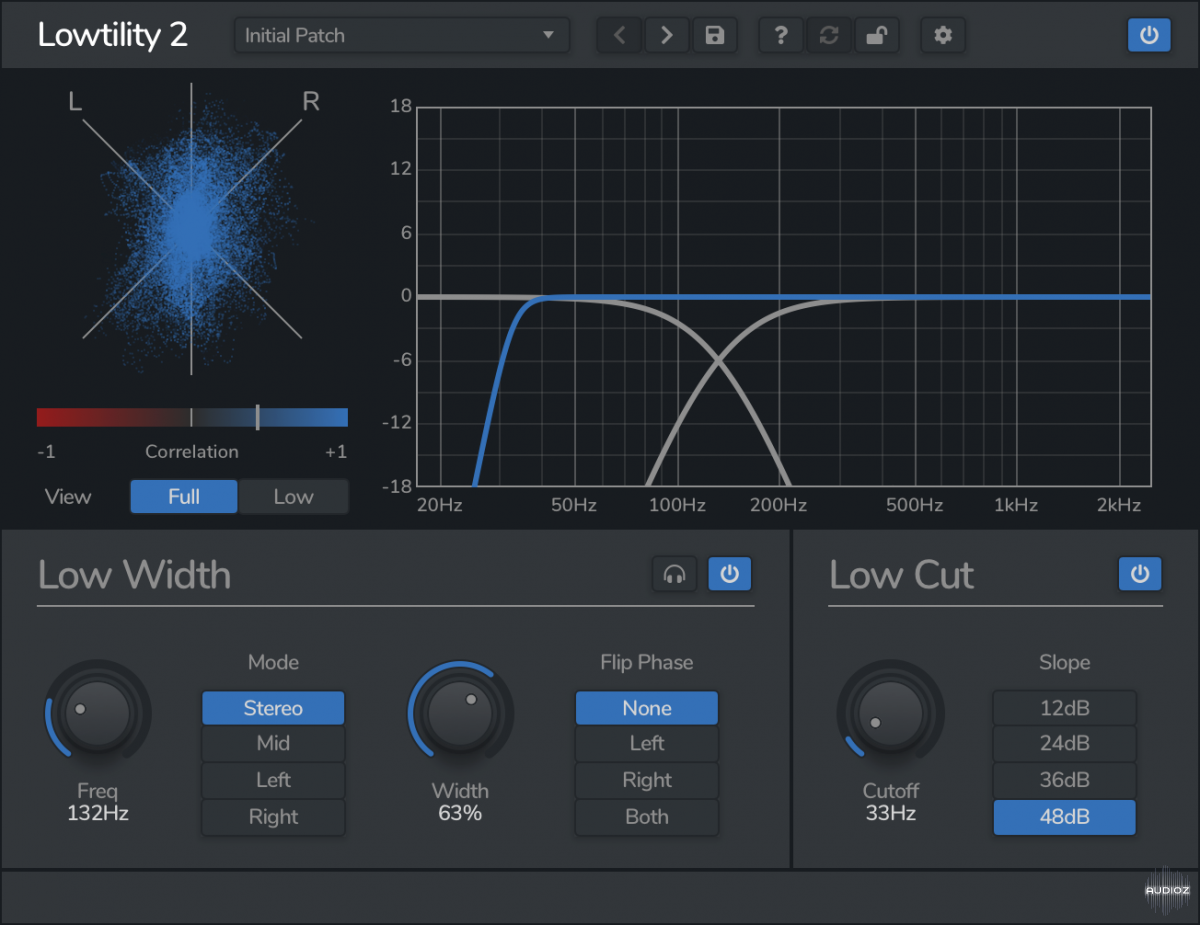The image size is (1200, 925).
Task: Click the Low Cut heading
Action: pos(901,575)
